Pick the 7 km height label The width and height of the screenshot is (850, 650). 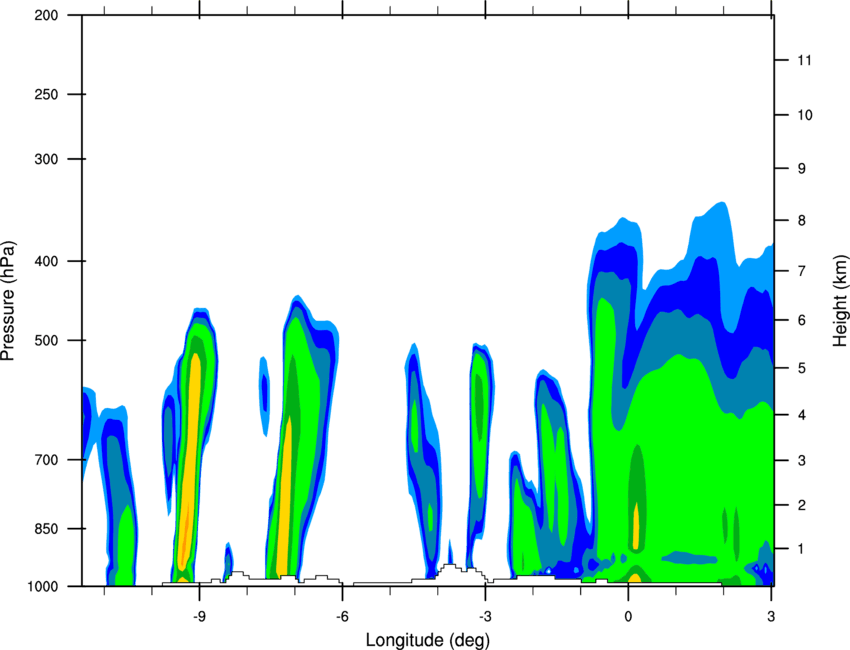pyautogui.click(x=802, y=271)
